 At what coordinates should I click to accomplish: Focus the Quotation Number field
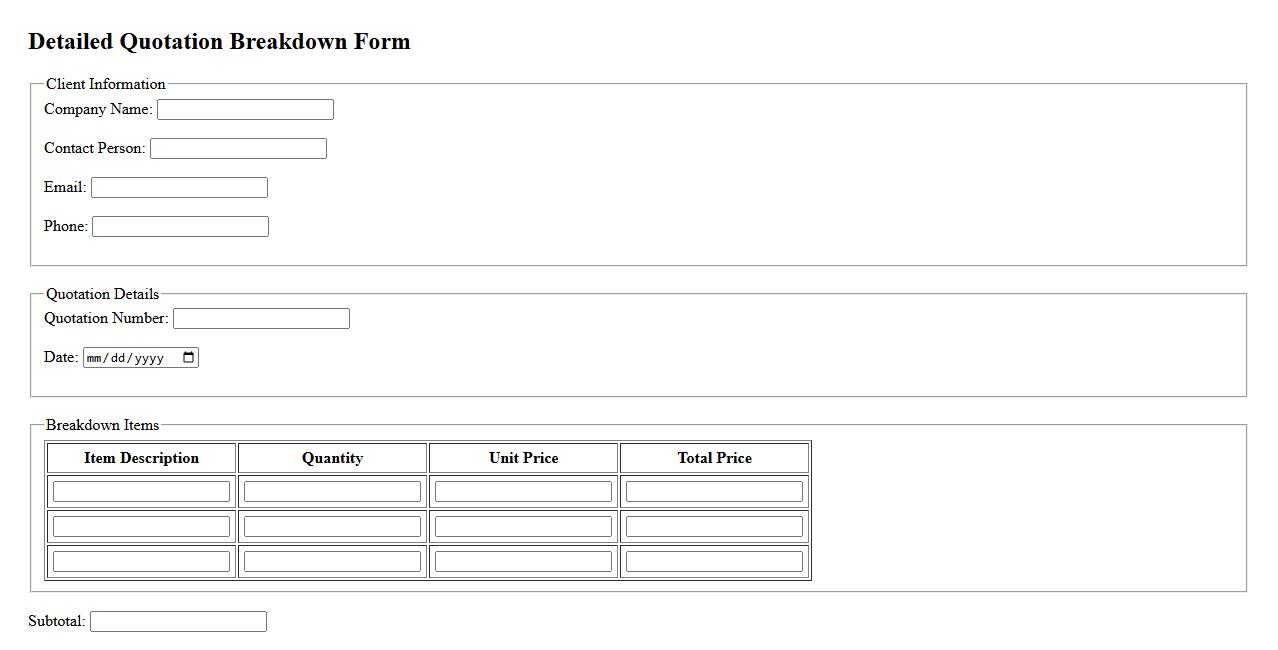[x=261, y=319]
